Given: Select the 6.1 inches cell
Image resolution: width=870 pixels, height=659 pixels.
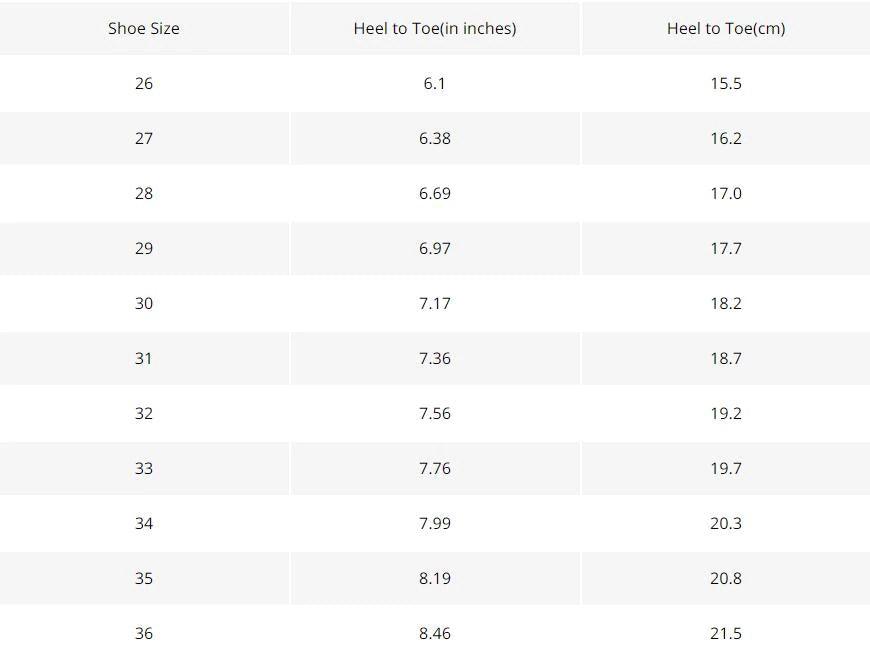Looking at the screenshot, I should (x=435, y=83).
